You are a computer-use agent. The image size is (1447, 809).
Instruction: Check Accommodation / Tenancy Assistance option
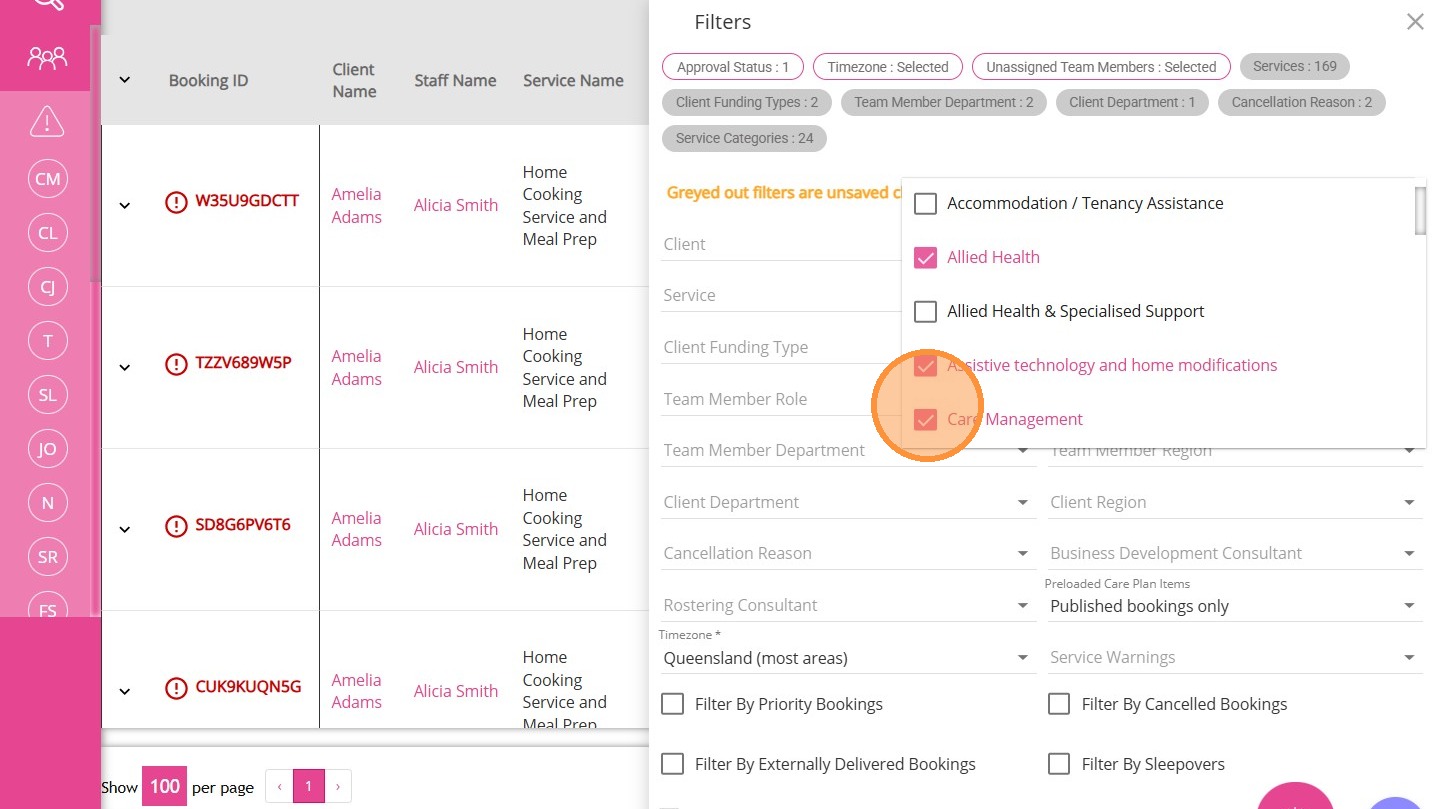tap(926, 204)
